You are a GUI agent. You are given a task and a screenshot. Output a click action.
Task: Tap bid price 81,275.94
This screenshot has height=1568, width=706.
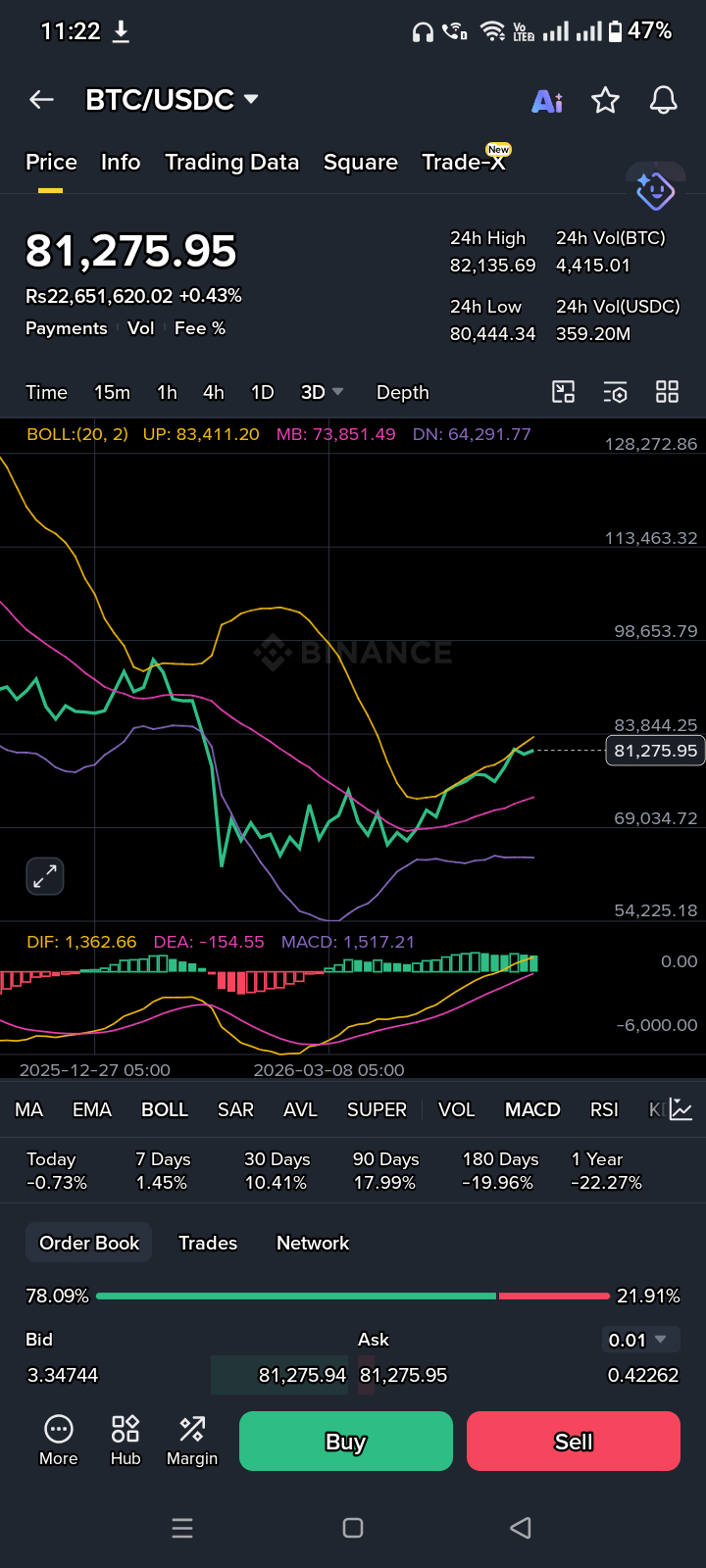coord(302,1375)
